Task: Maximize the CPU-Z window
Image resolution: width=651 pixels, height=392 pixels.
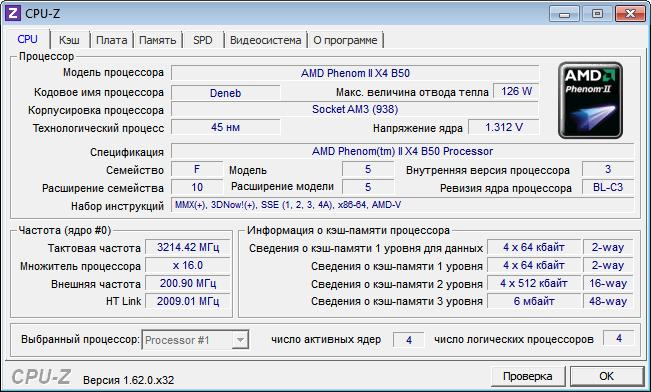Action: 597,14
